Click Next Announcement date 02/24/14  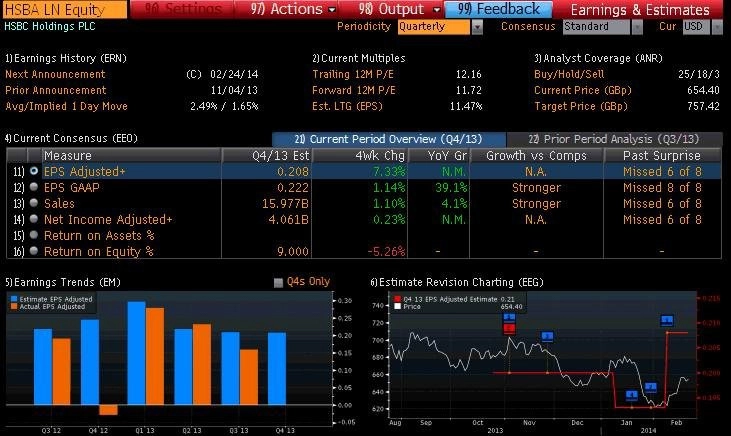234,74
